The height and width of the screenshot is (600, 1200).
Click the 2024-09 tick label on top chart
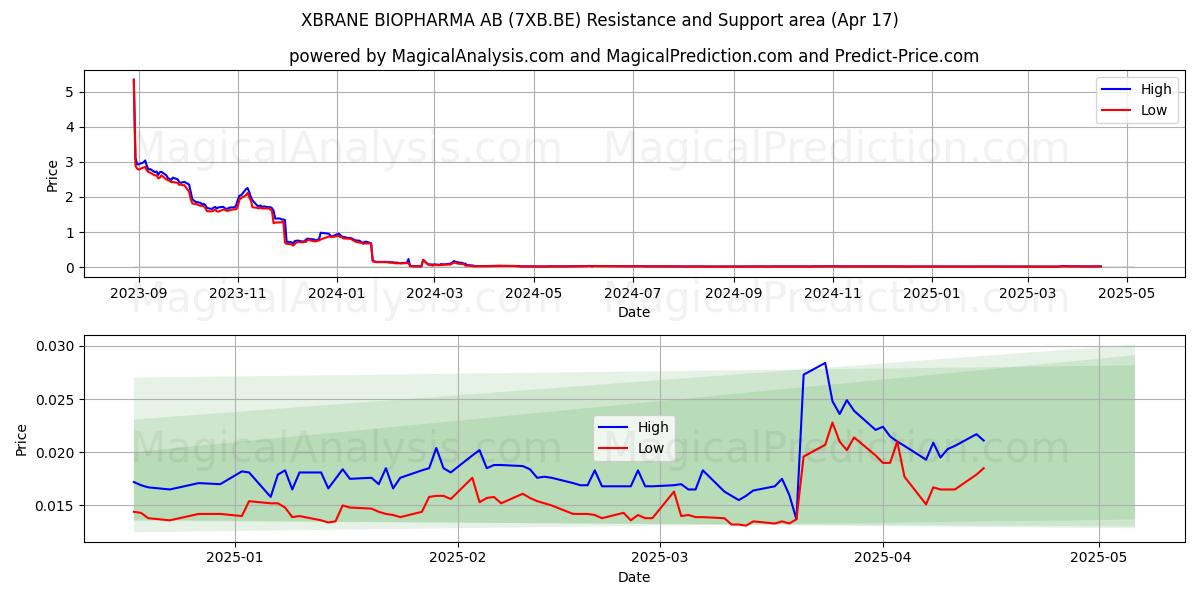(x=733, y=293)
